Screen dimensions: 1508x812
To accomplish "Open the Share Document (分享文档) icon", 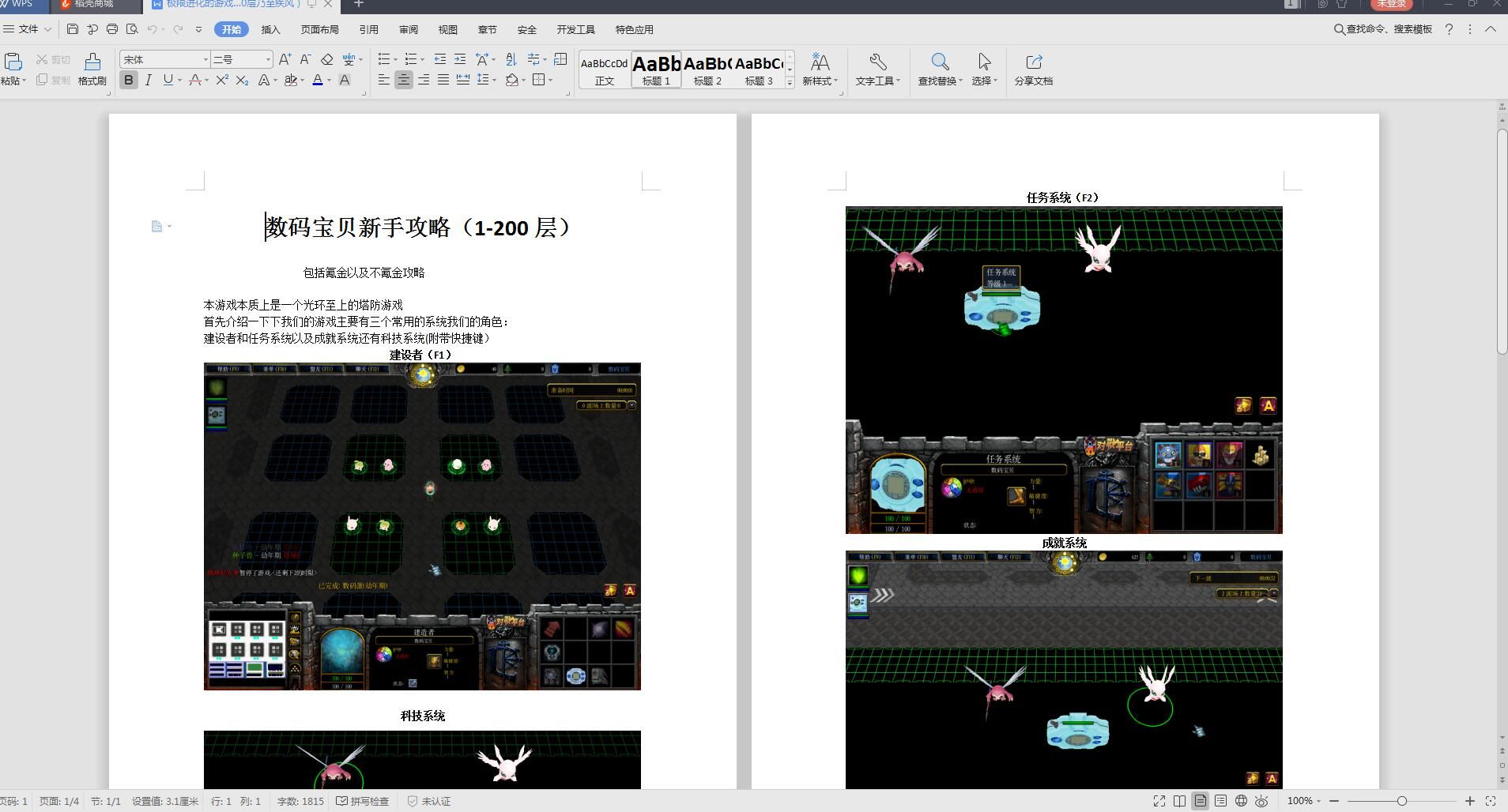I will [x=1034, y=70].
